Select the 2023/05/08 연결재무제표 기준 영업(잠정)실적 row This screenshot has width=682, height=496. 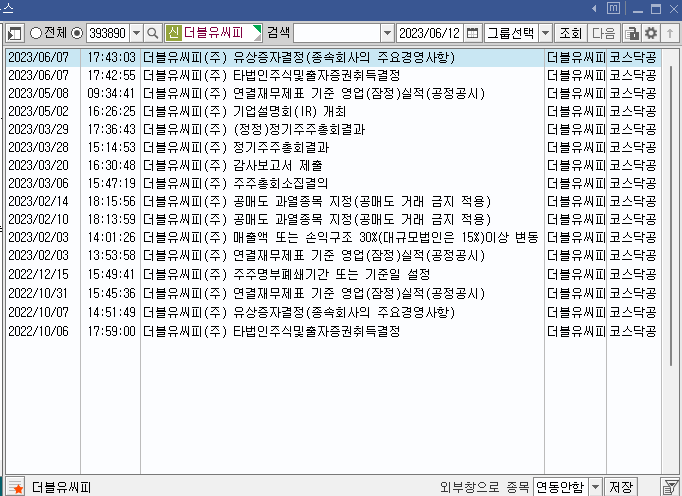[x=333, y=94]
